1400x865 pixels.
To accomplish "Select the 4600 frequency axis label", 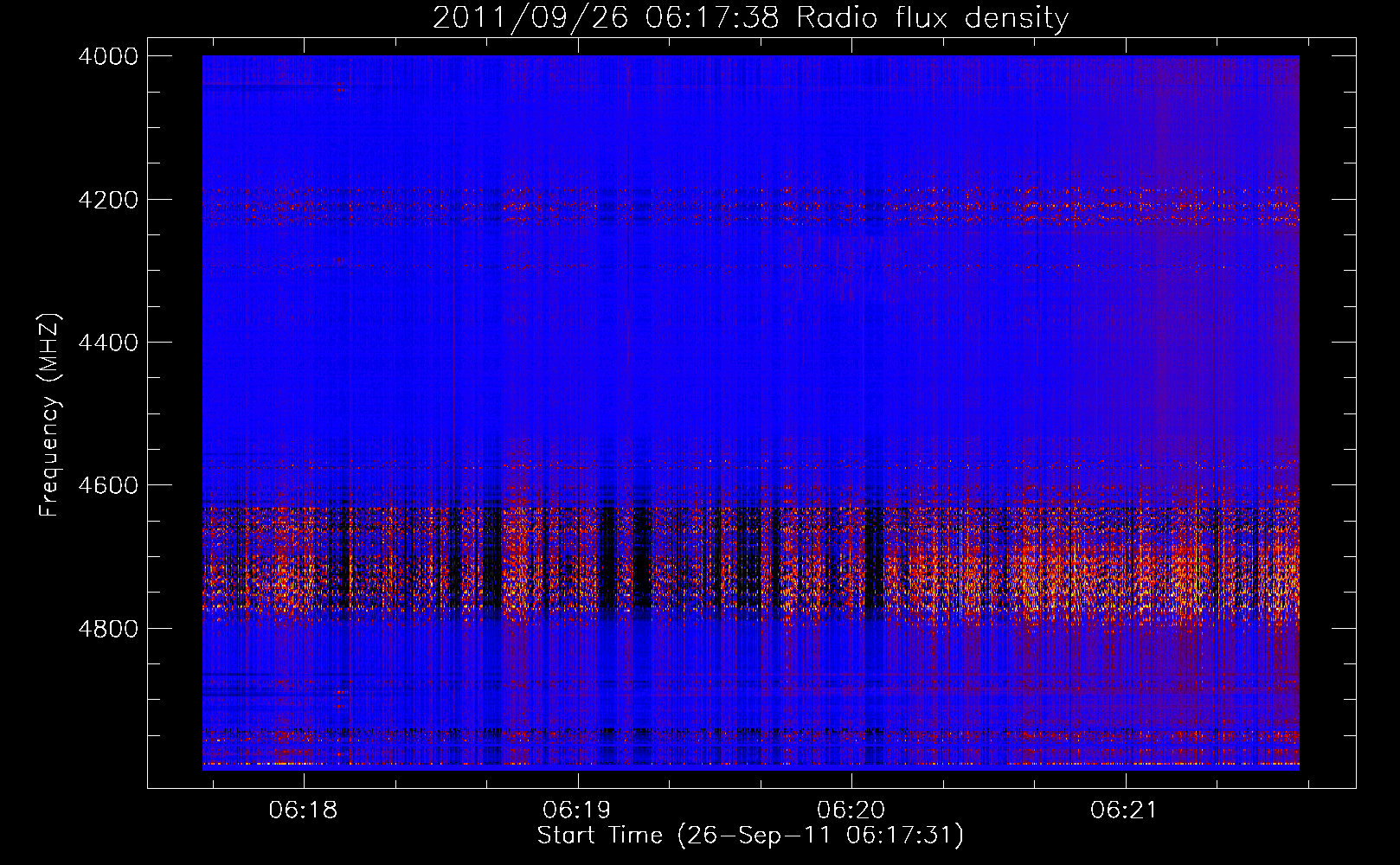I will pos(108,485).
